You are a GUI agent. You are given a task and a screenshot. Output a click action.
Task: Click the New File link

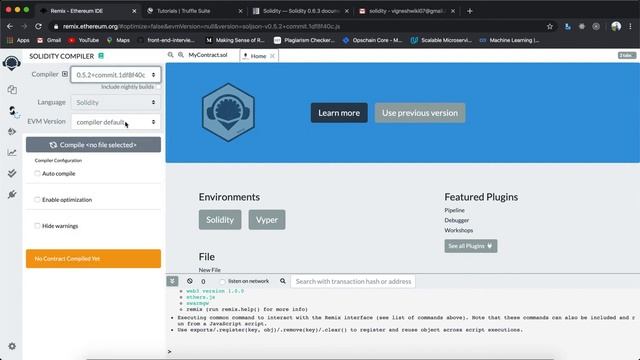coord(209,270)
